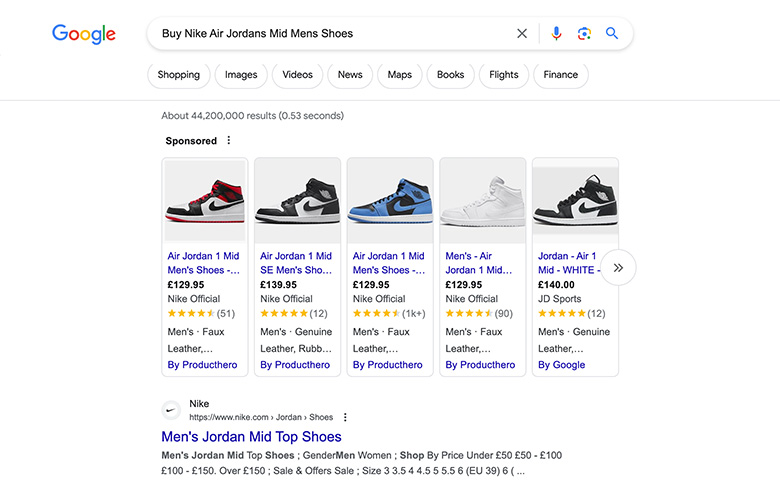Open 'Men's Jordan Mid Top Shoes' result
780x500 pixels.
pos(251,436)
